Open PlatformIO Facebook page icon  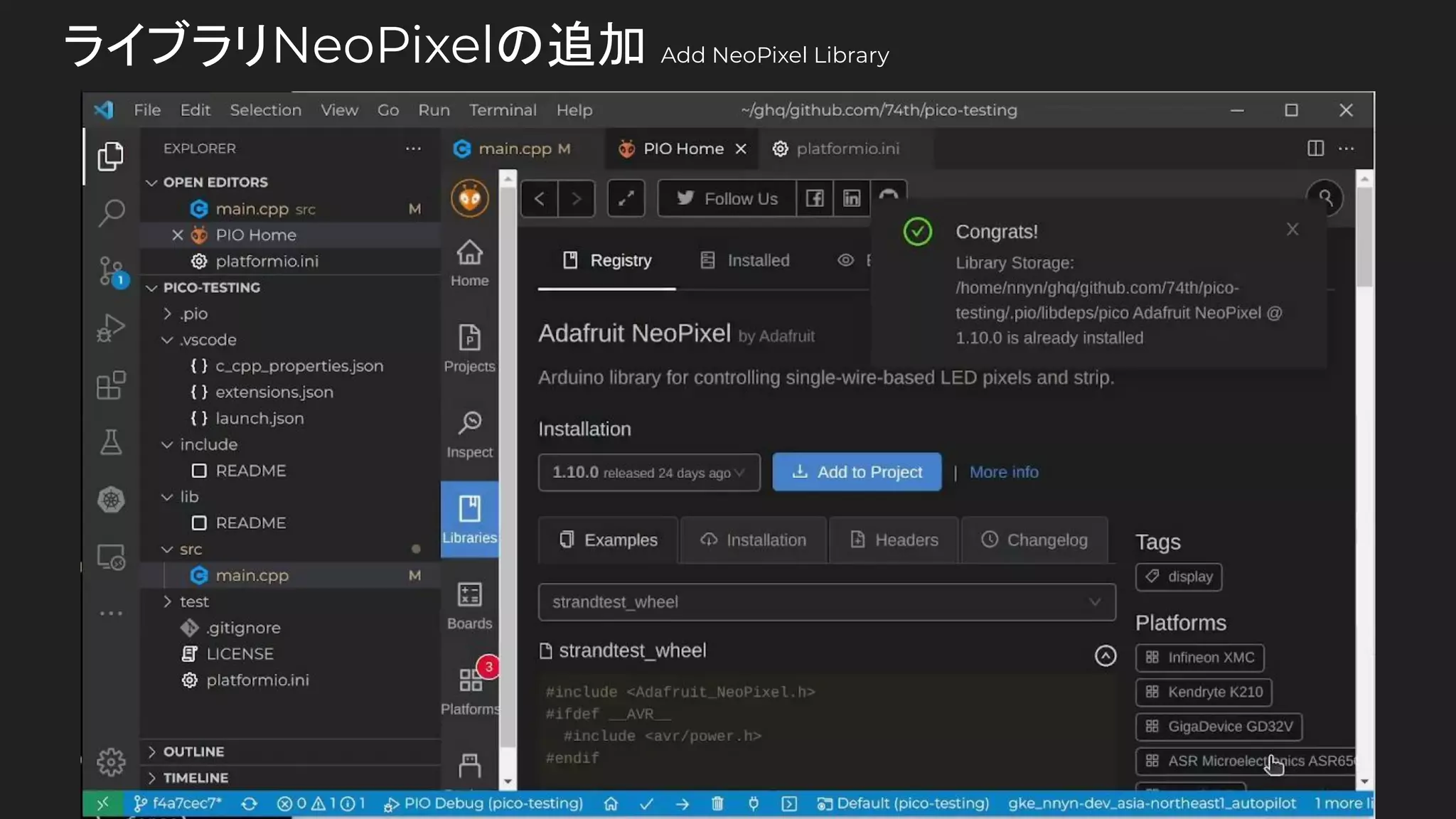tap(815, 198)
